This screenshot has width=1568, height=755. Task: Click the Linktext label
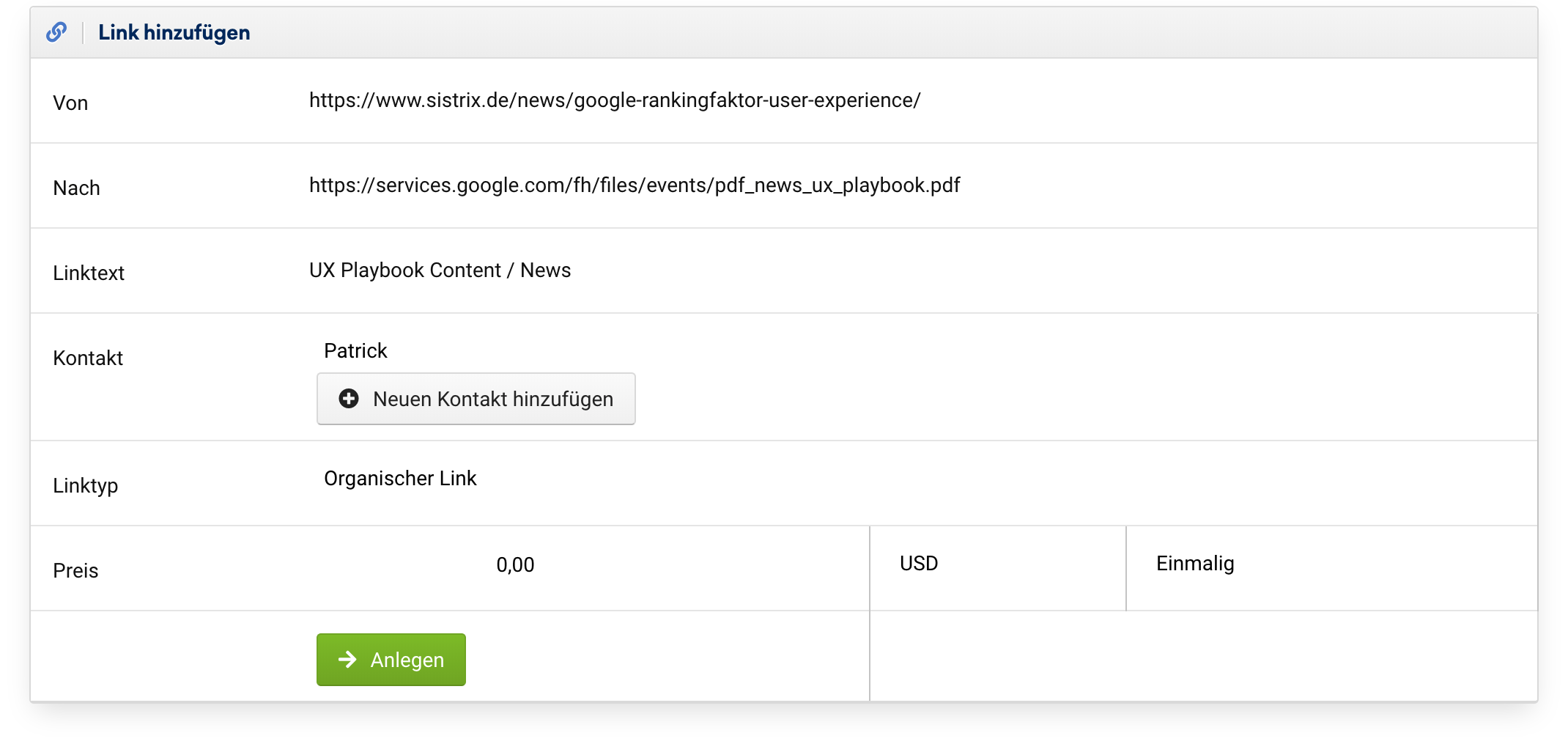(x=89, y=273)
